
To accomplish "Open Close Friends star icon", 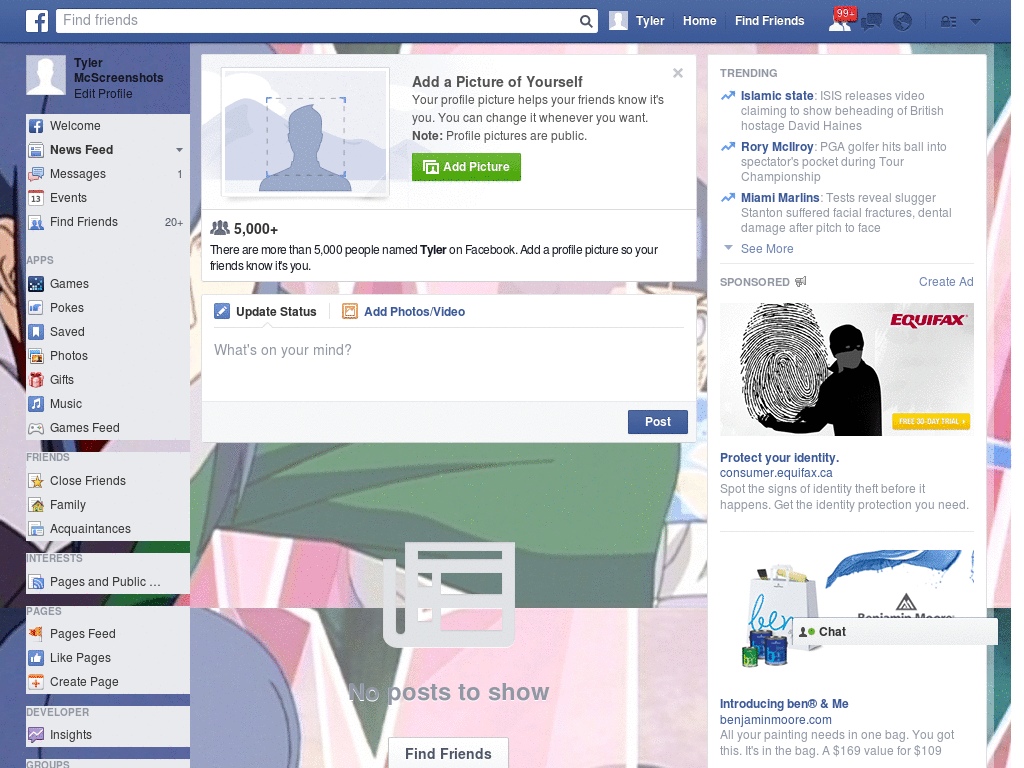I will [x=36, y=481].
